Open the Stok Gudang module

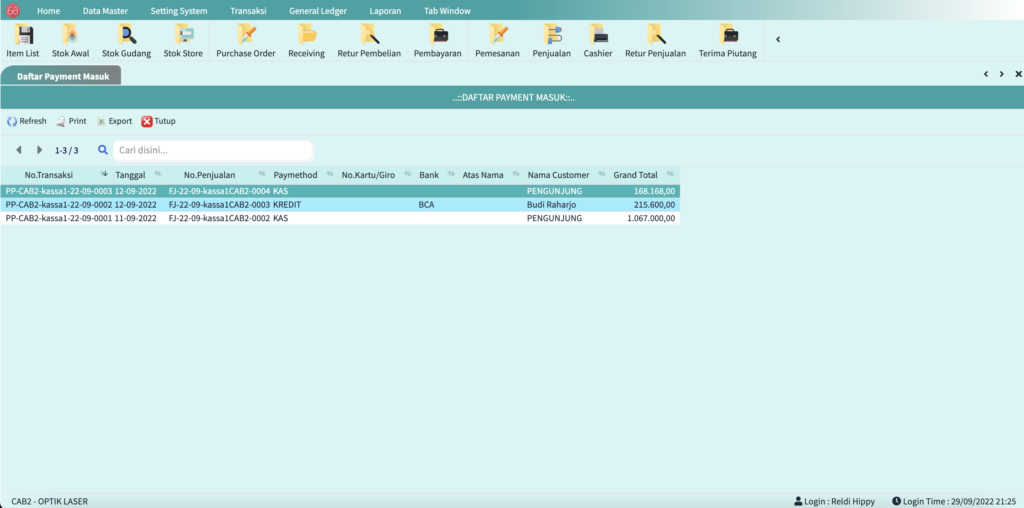[x=126, y=40]
